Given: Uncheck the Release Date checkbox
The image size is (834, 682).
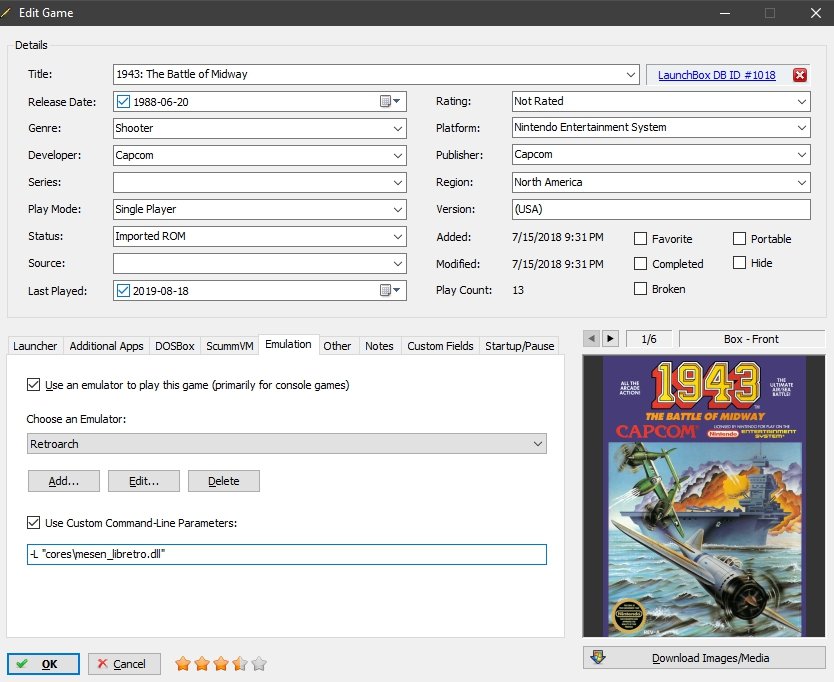Looking at the screenshot, I should (x=123, y=102).
